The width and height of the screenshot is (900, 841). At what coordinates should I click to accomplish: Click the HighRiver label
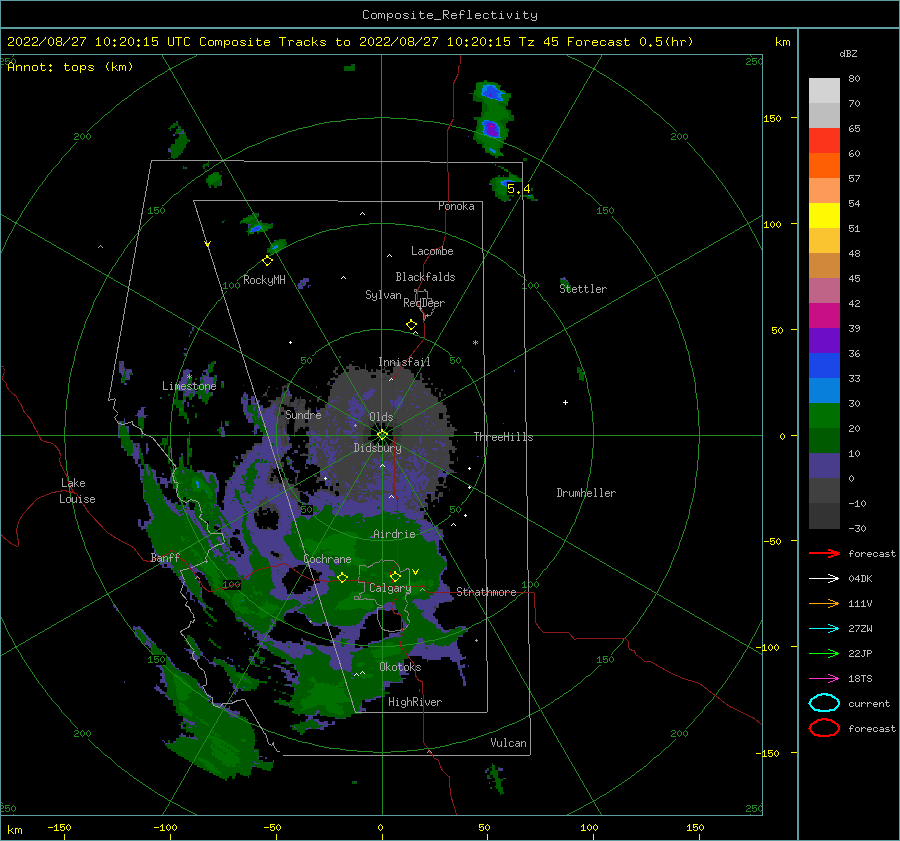pyautogui.click(x=415, y=702)
